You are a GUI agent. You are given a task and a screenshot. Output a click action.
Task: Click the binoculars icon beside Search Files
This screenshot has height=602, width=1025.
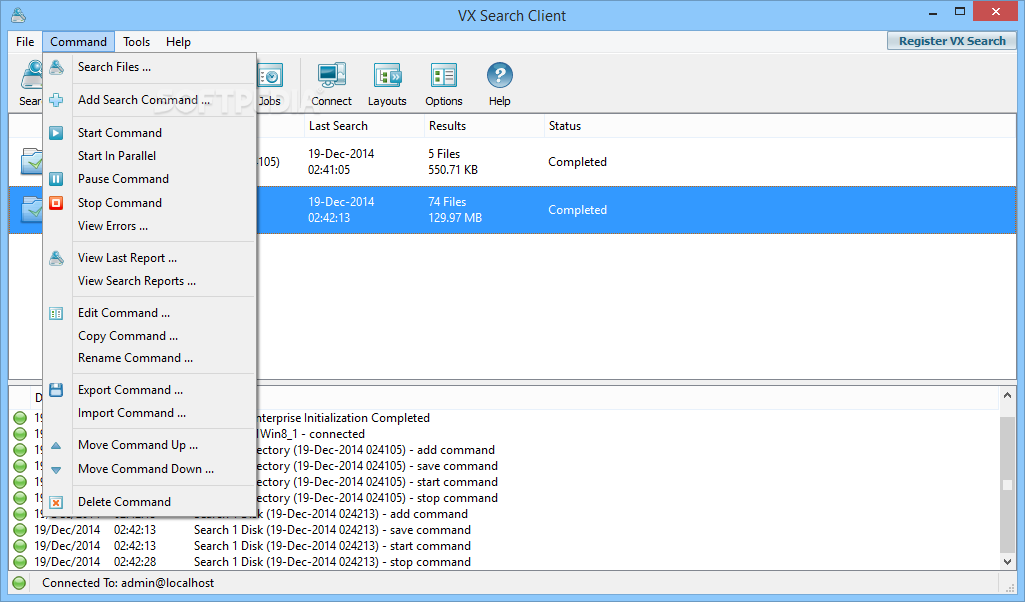click(56, 67)
